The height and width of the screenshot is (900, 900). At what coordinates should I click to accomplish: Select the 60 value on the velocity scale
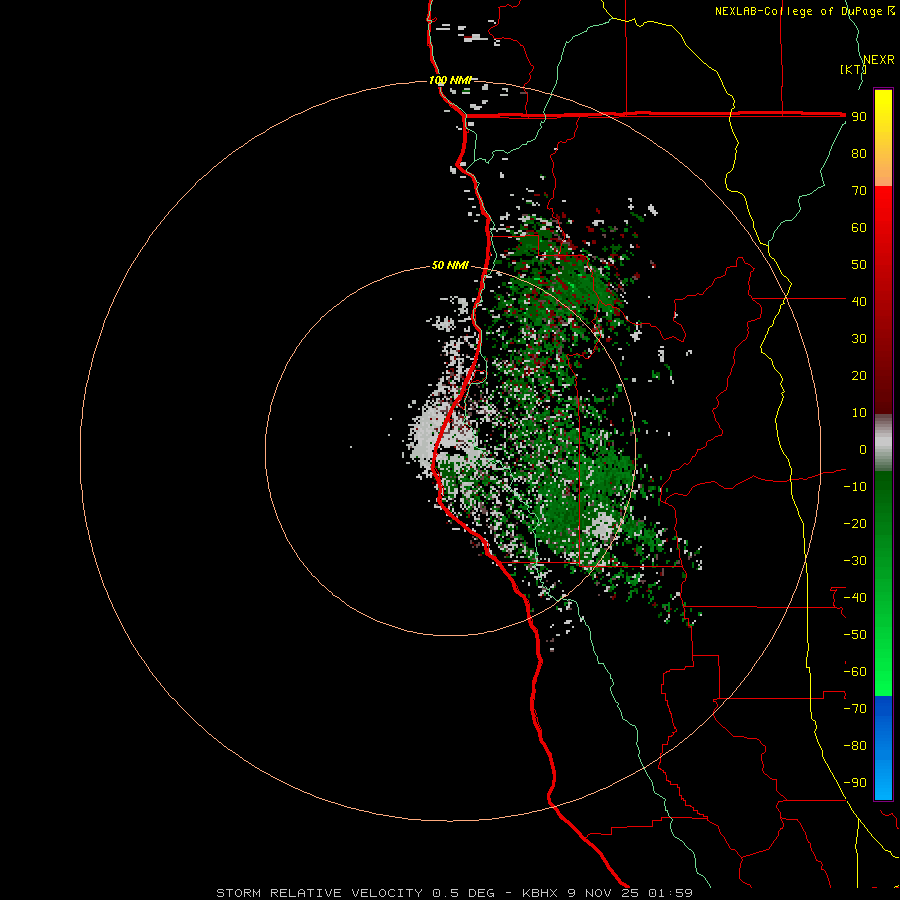coord(859,228)
